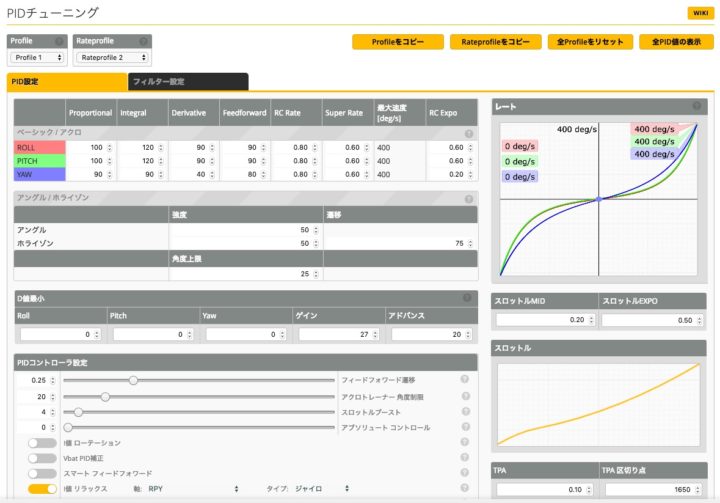Click the フィードフォワード遷移 slider handle

(133, 380)
